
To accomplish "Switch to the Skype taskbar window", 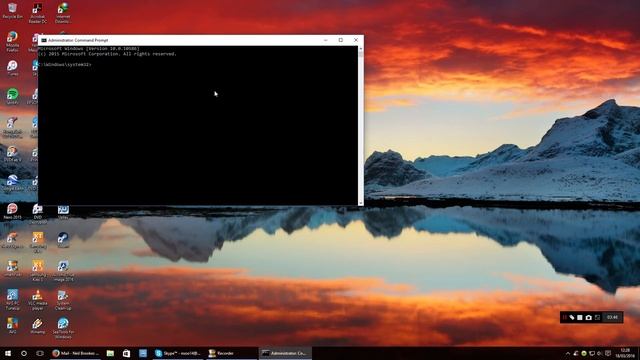I will (178, 353).
